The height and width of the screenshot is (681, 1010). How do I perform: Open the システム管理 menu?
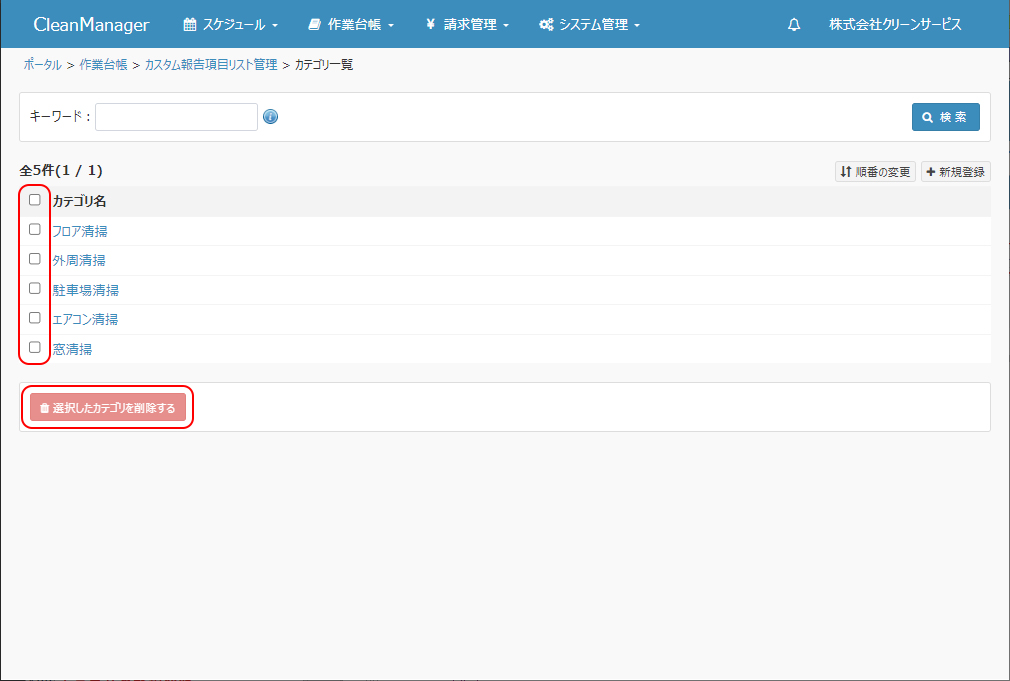point(589,25)
